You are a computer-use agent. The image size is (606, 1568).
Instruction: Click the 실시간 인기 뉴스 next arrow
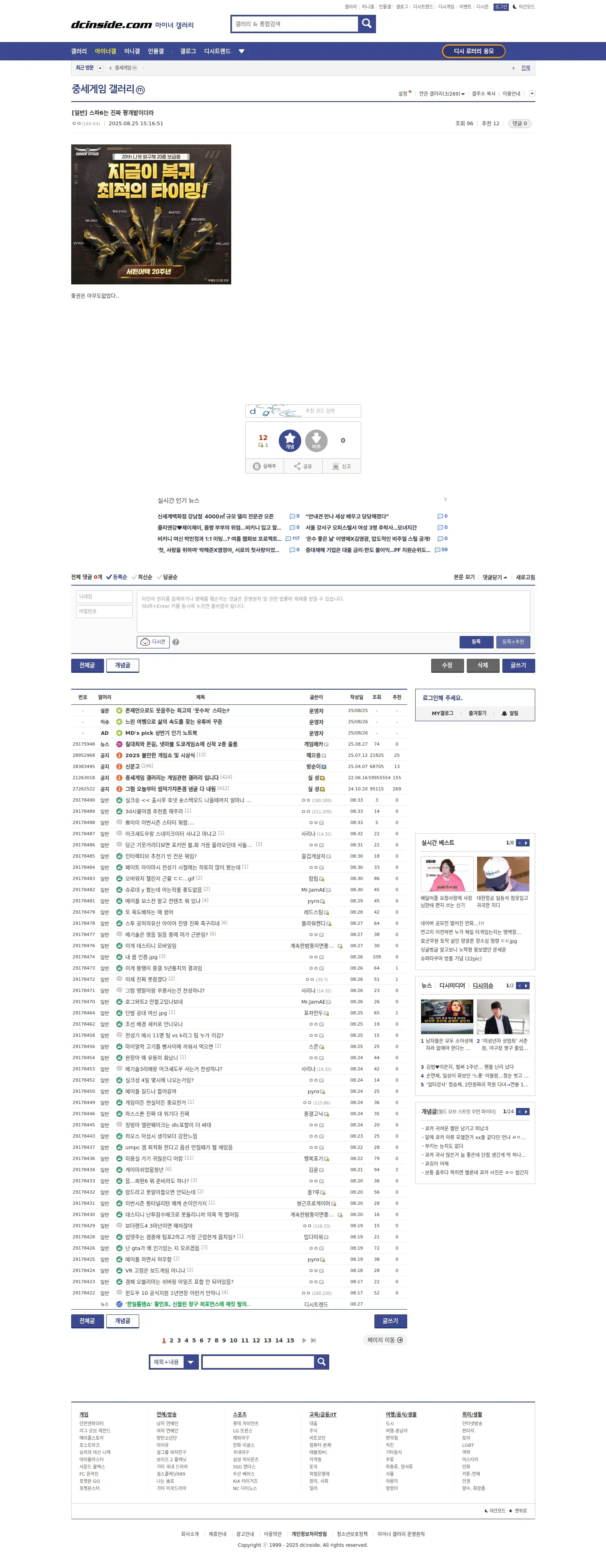[445, 499]
